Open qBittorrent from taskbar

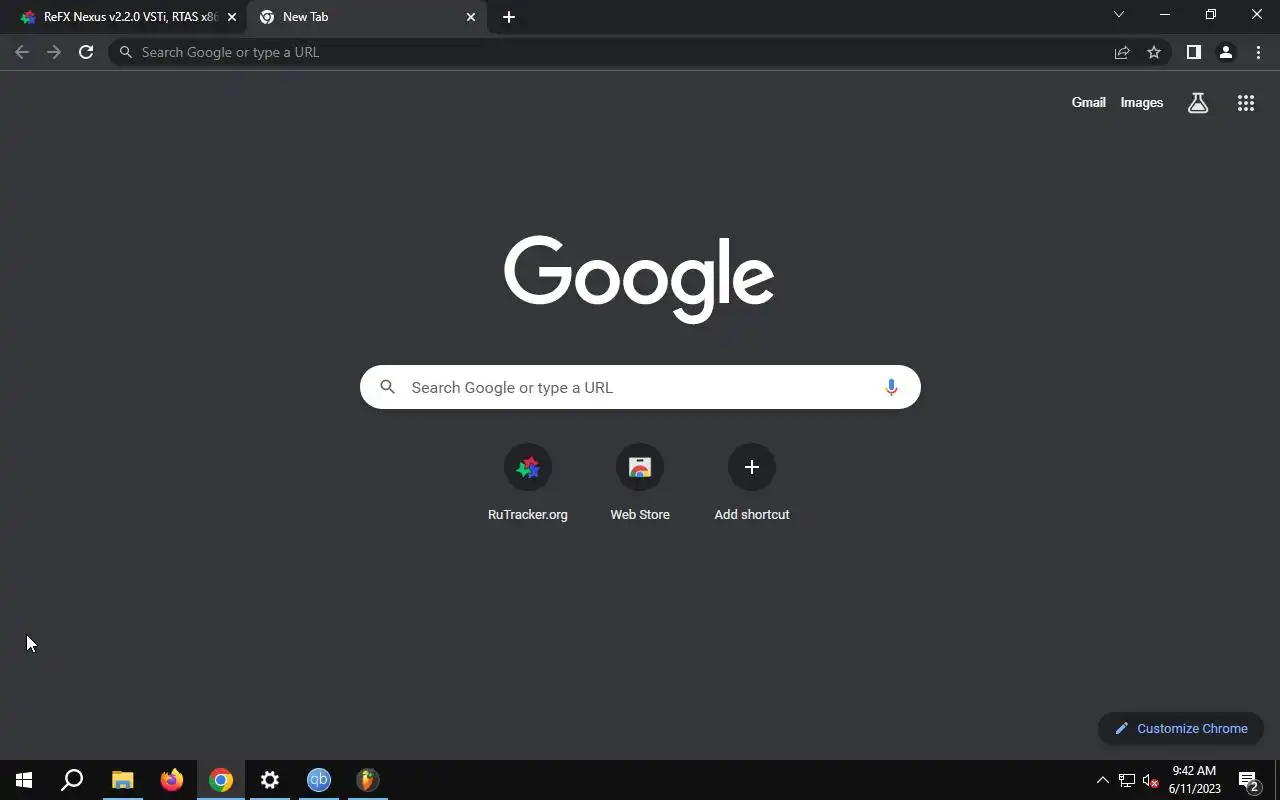319,780
